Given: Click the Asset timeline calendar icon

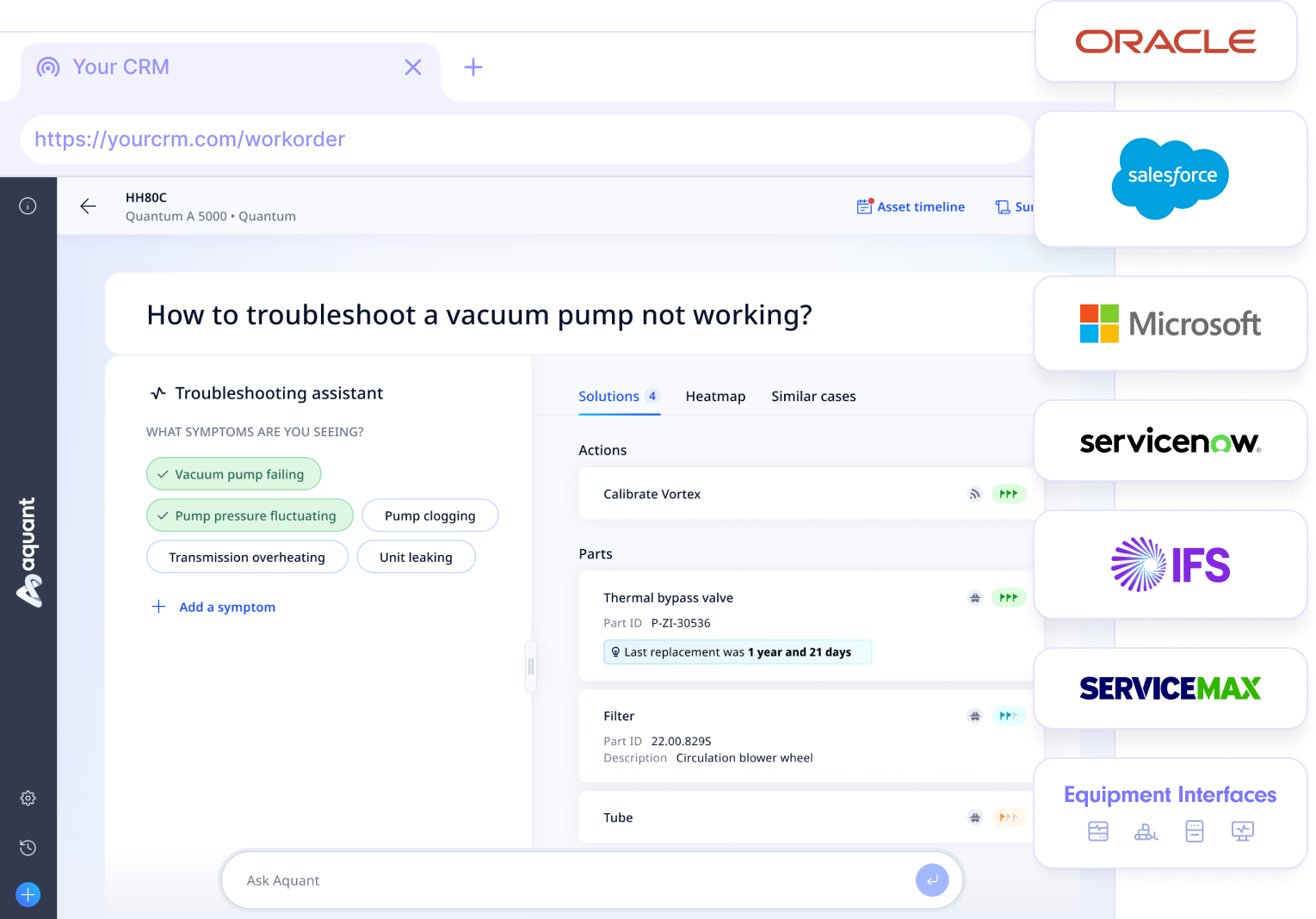Looking at the screenshot, I should (865, 207).
